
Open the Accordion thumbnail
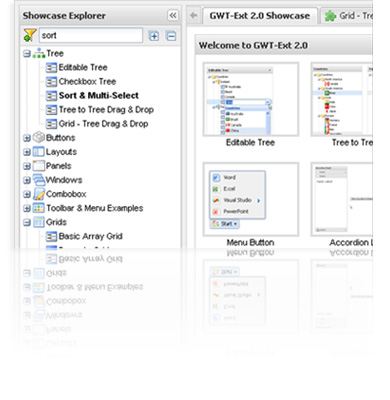(x=342, y=199)
